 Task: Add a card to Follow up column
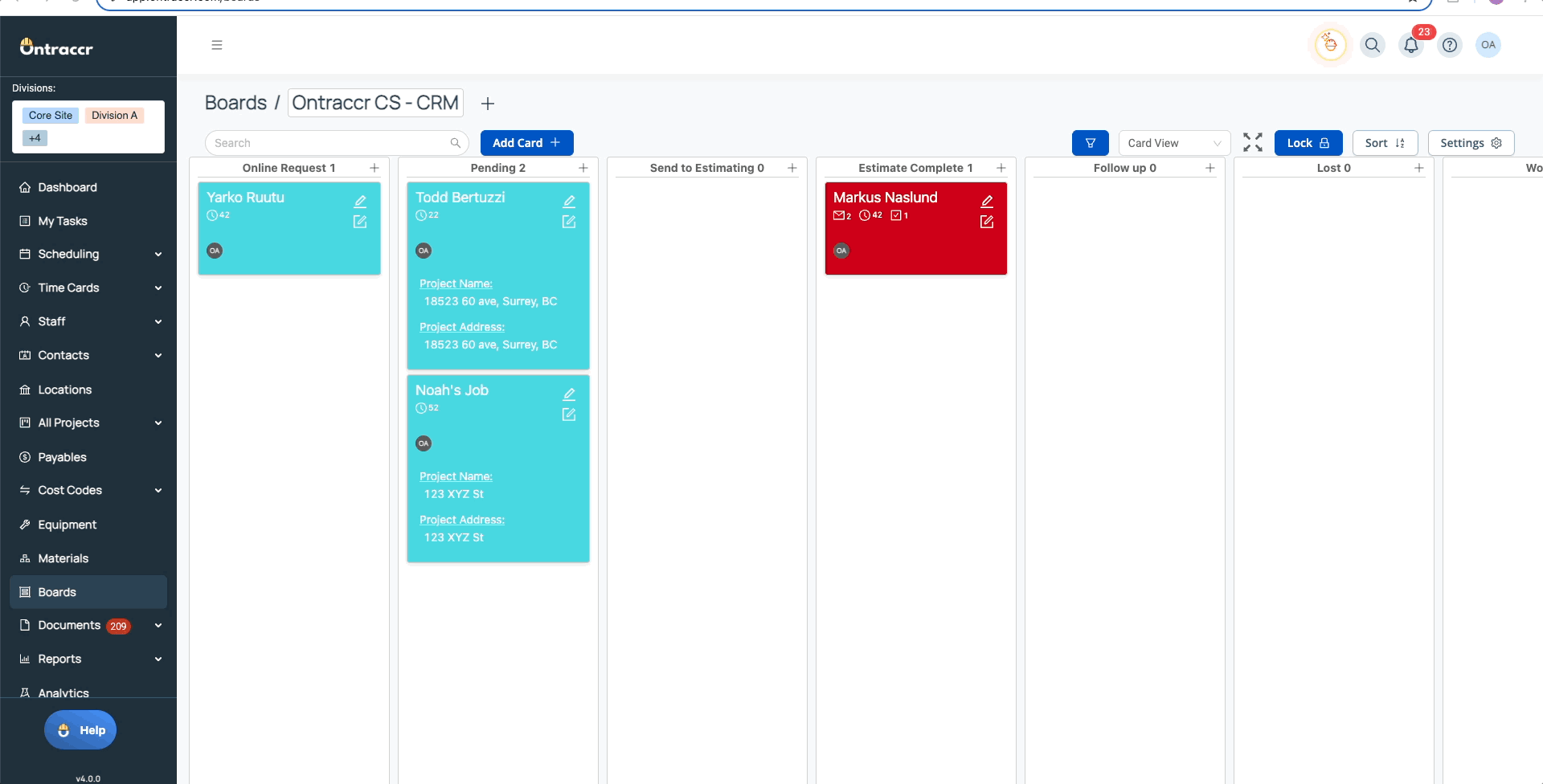1210,168
